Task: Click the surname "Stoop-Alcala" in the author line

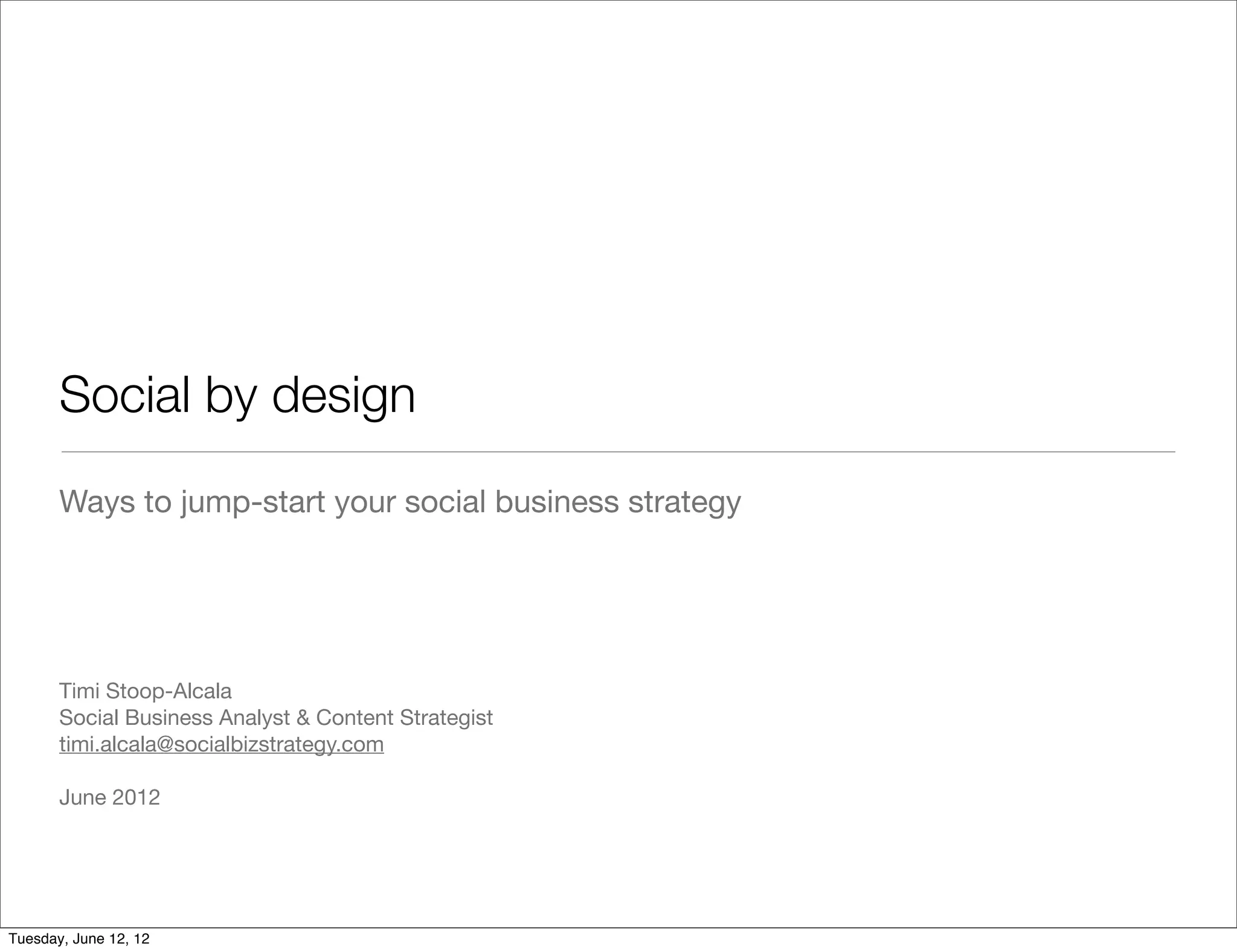Action: [169, 690]
